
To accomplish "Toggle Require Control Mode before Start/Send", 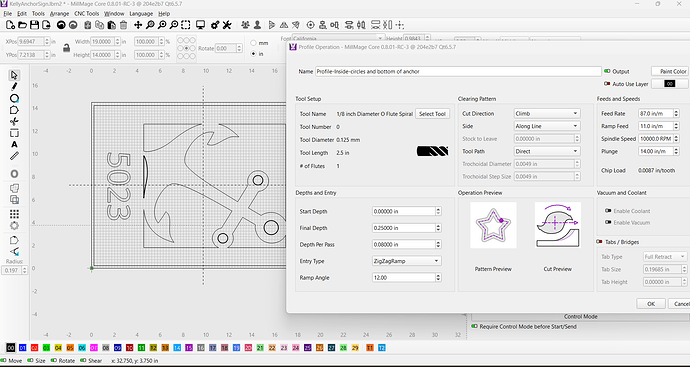I will coord(474,327).
